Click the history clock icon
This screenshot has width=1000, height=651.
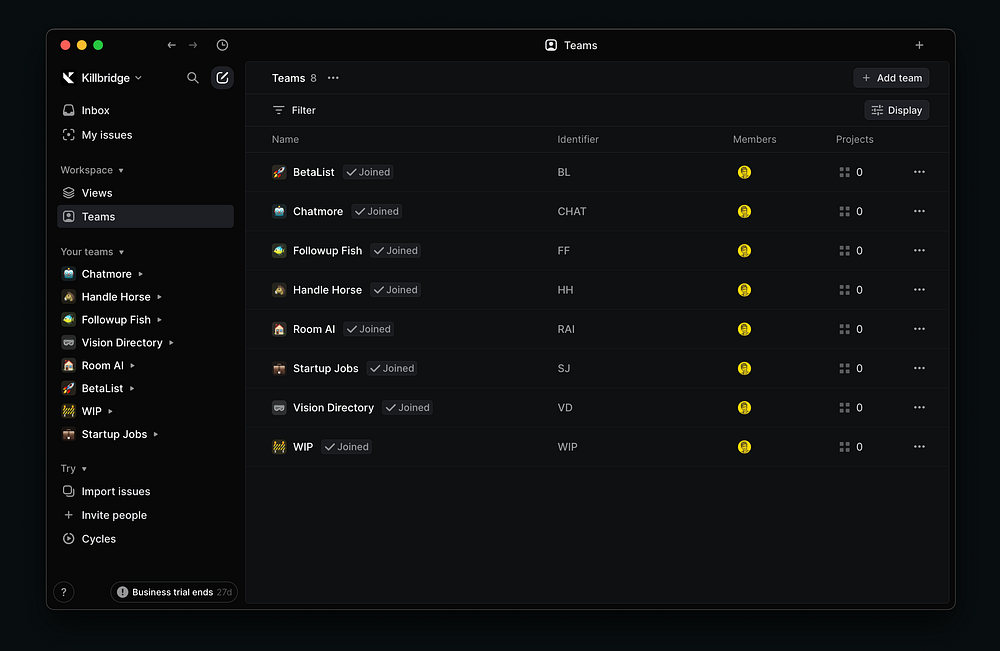point(222,45)
